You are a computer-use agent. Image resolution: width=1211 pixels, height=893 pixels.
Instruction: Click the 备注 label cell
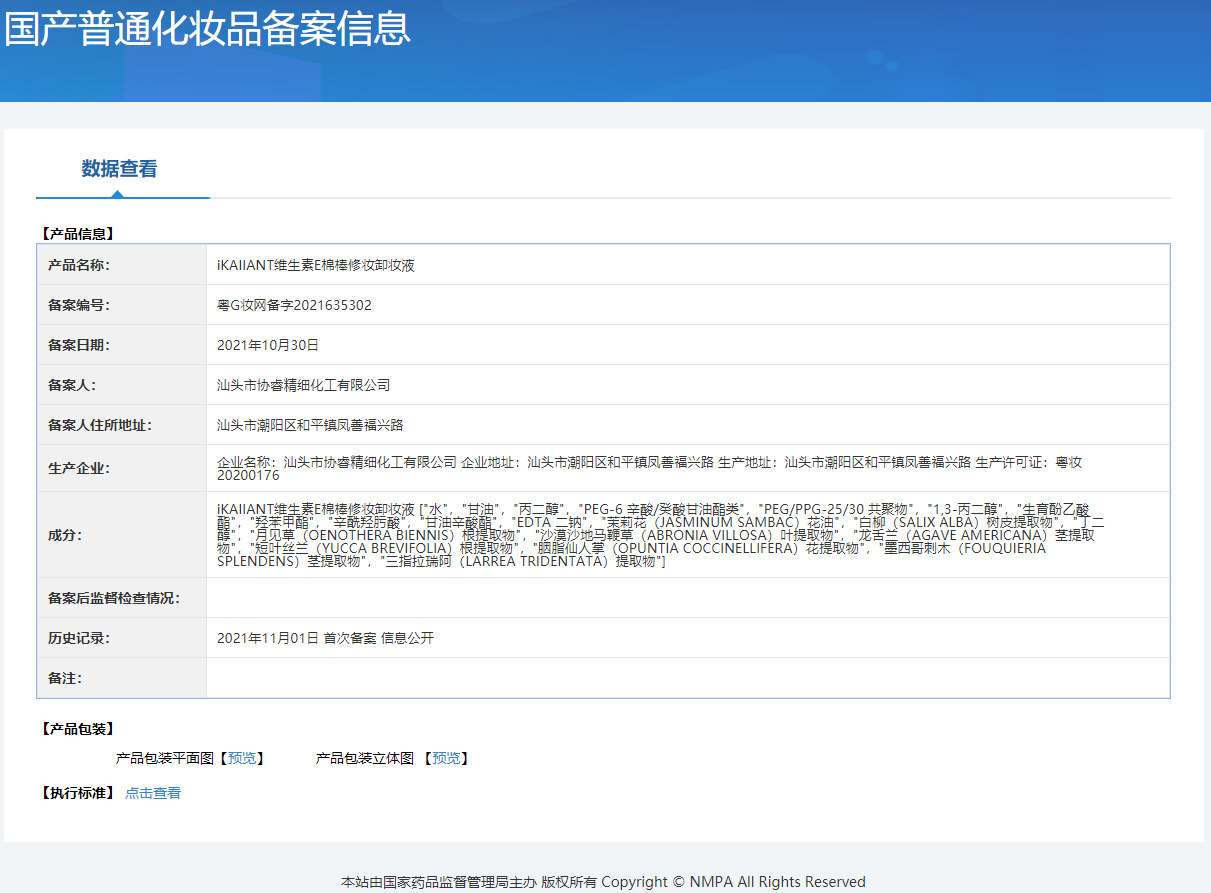click(x=122, y=678)
